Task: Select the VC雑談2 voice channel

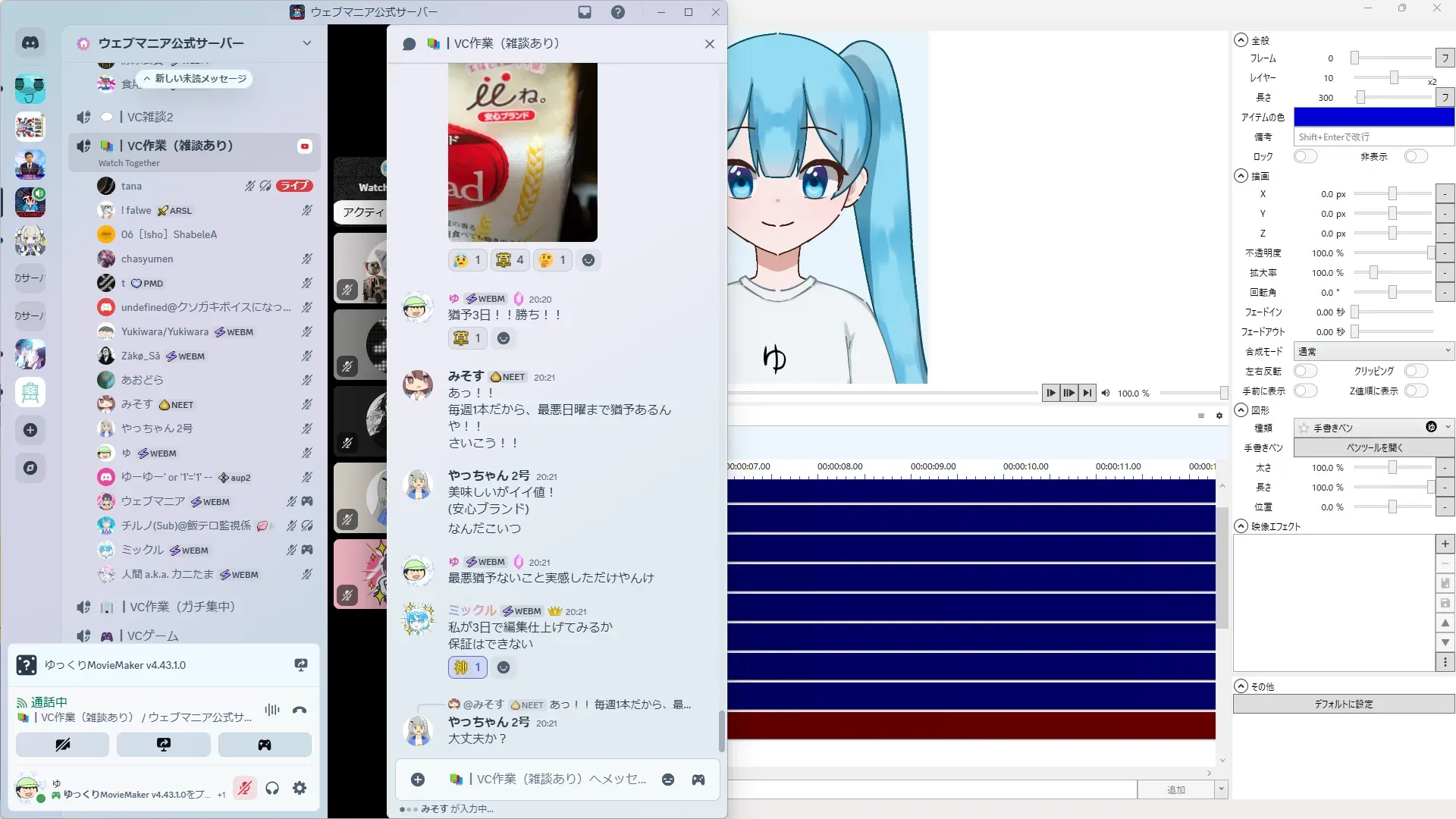Action: 150,117
